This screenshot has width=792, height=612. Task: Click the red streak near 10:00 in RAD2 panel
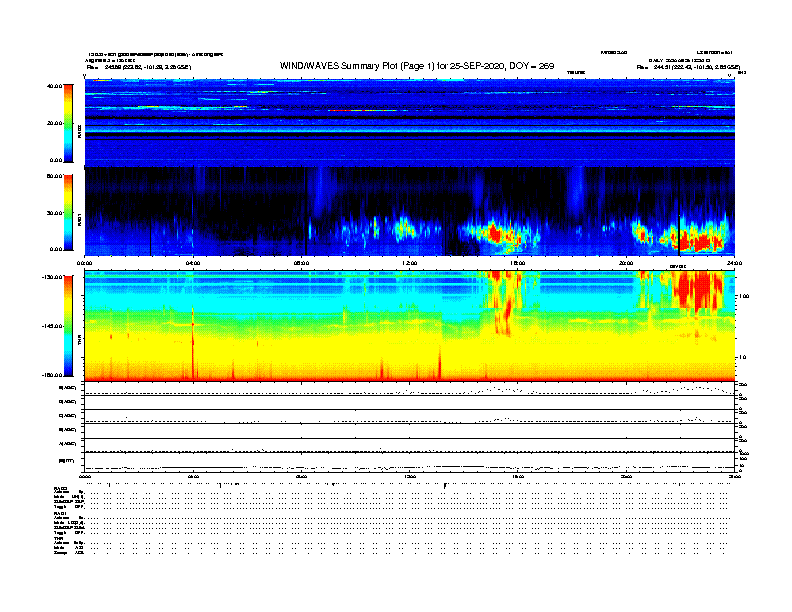[361, 110]
